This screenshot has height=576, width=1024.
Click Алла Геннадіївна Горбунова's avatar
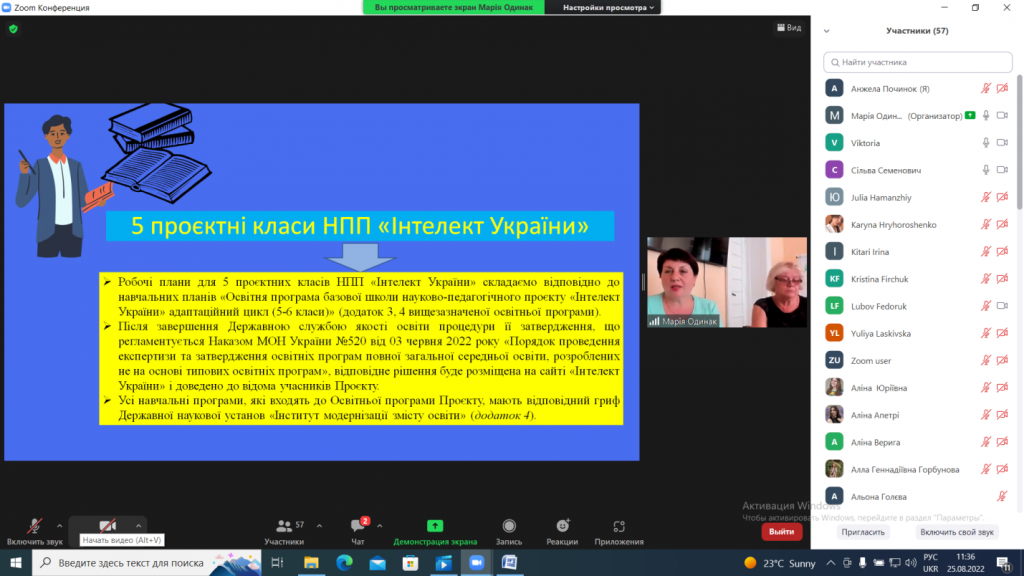(x=834, y=469)
